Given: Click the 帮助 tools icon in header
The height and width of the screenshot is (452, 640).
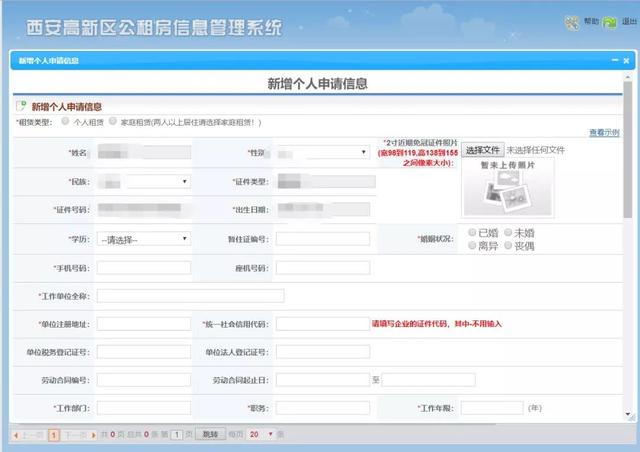Looking at the screenshot, I should (572, 22).
